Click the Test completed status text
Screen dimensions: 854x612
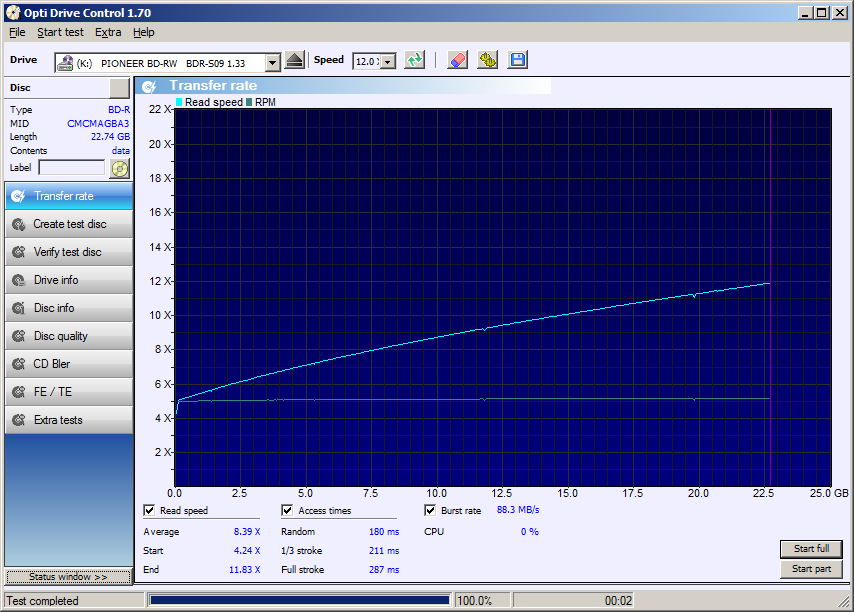(42, 601)
